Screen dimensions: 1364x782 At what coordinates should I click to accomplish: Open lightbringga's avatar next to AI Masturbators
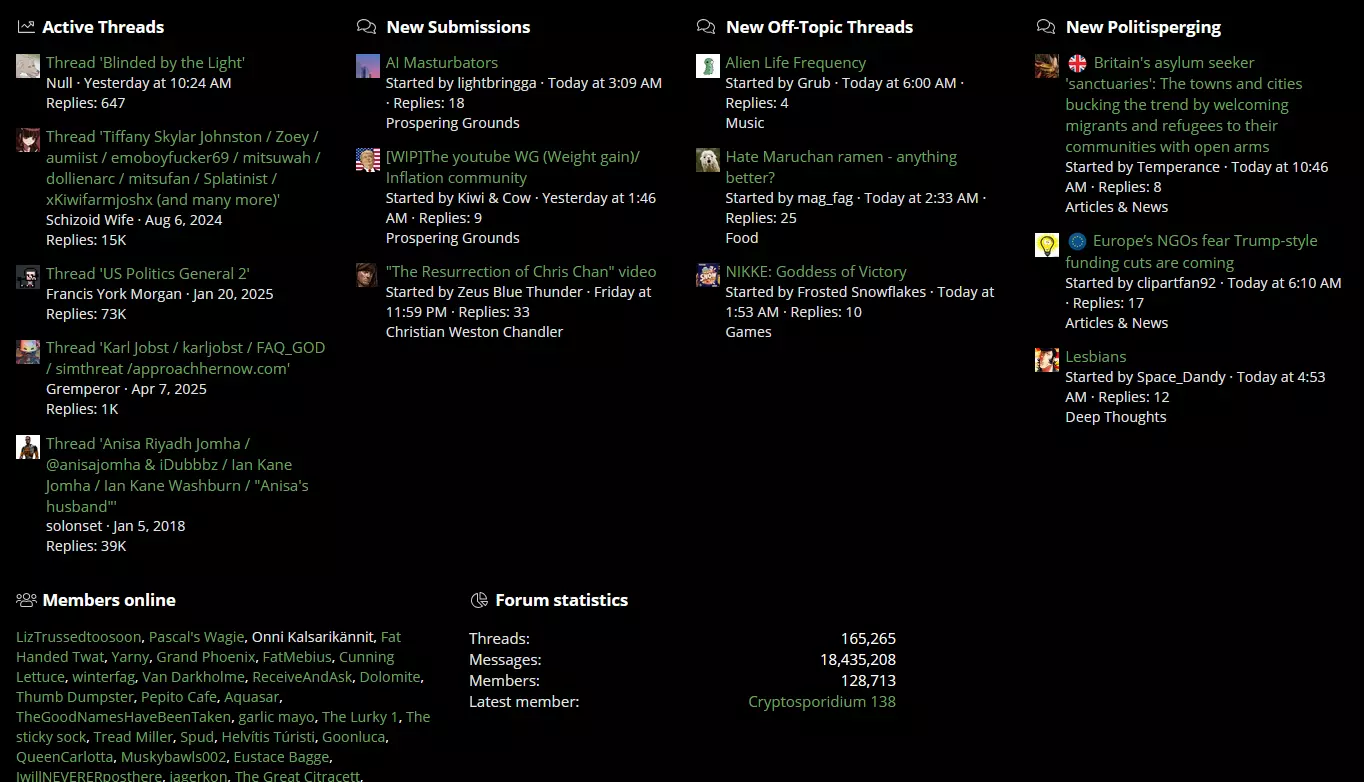click(x=368, y=66)
